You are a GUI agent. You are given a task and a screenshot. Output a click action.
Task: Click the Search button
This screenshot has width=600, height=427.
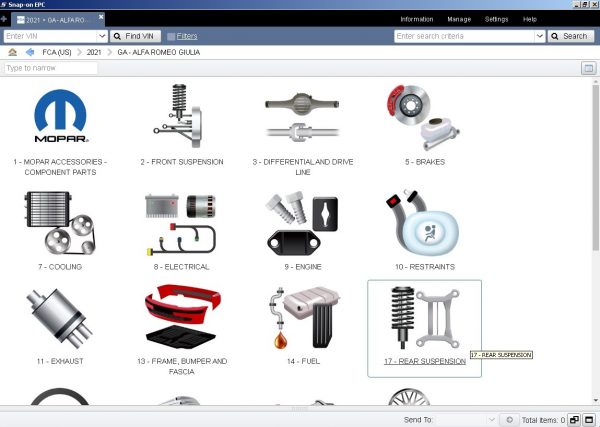[x=571, y=36]
